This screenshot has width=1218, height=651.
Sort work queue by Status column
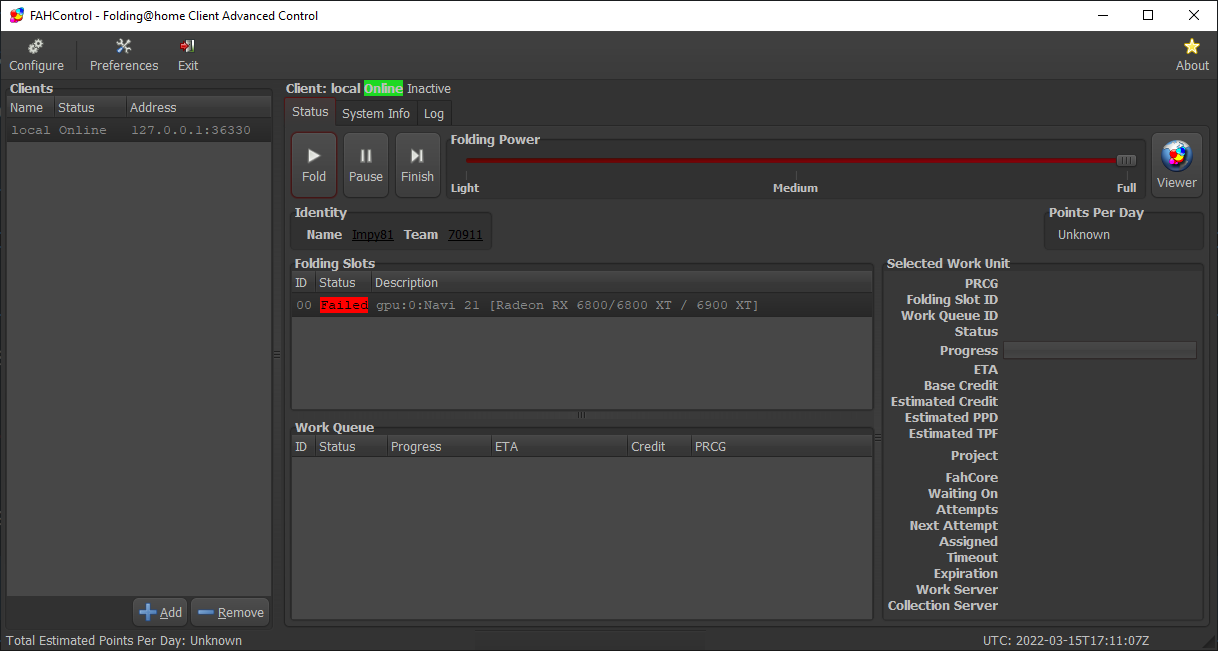351,447
